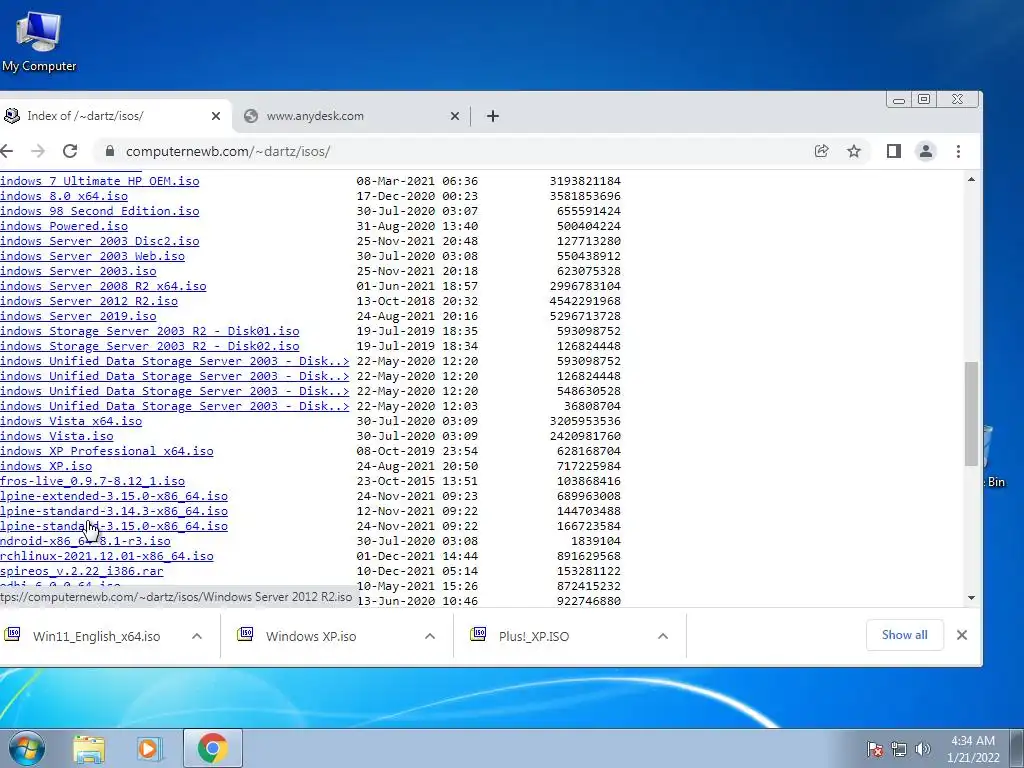Close the Index of /~dartz/isos/ tab
1024x768 pixels.
[x=216, y=116]
